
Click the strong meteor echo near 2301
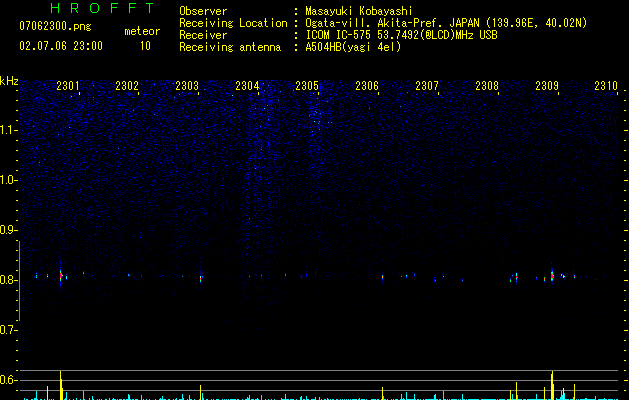tap(61, 275)
